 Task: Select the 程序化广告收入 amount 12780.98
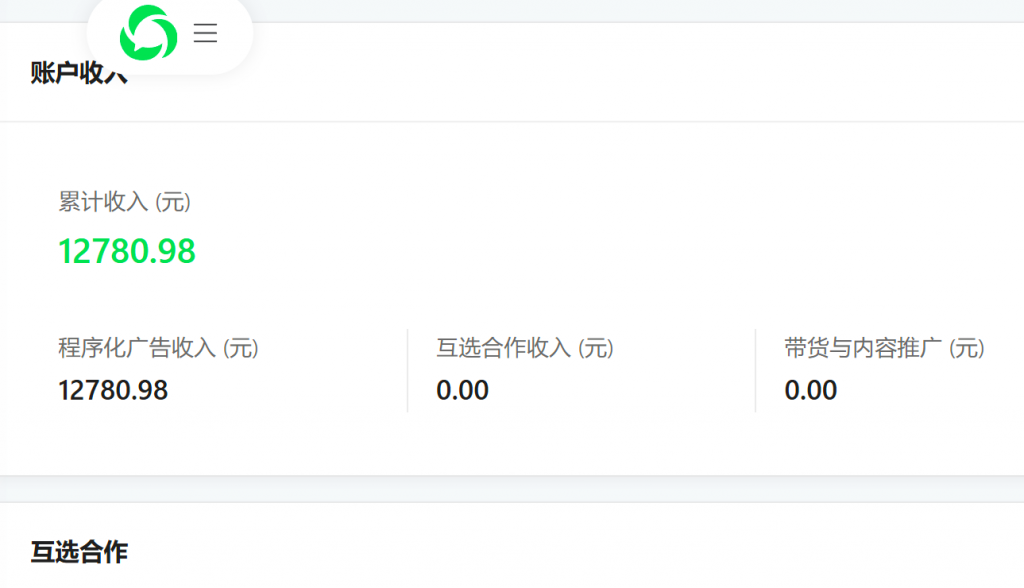(x=115, y=391)
